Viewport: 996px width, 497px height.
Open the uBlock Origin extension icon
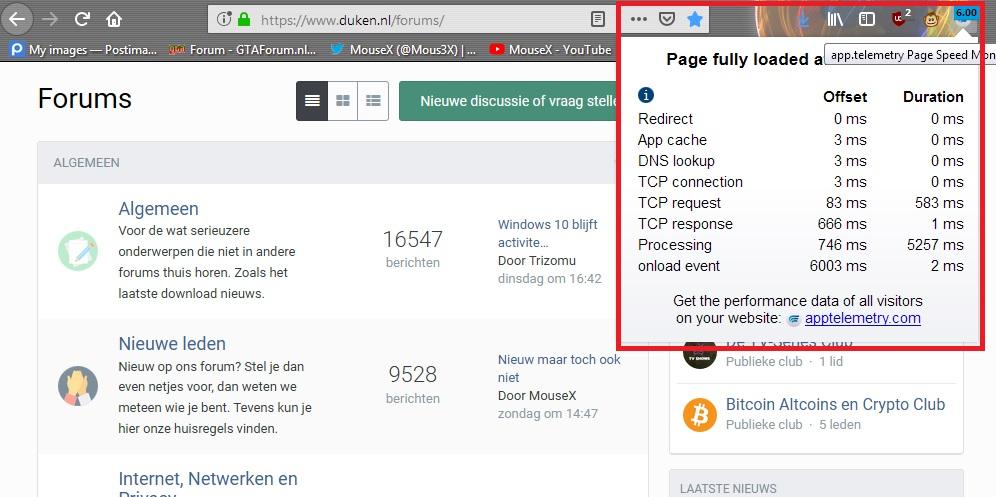898,19
